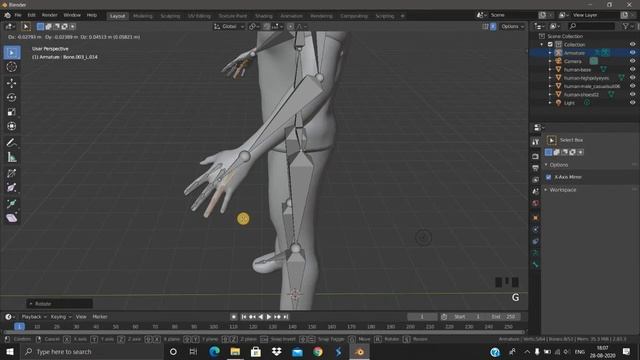
Task: Switch to the Shading workspace tab
Action: tap(264, 16)
